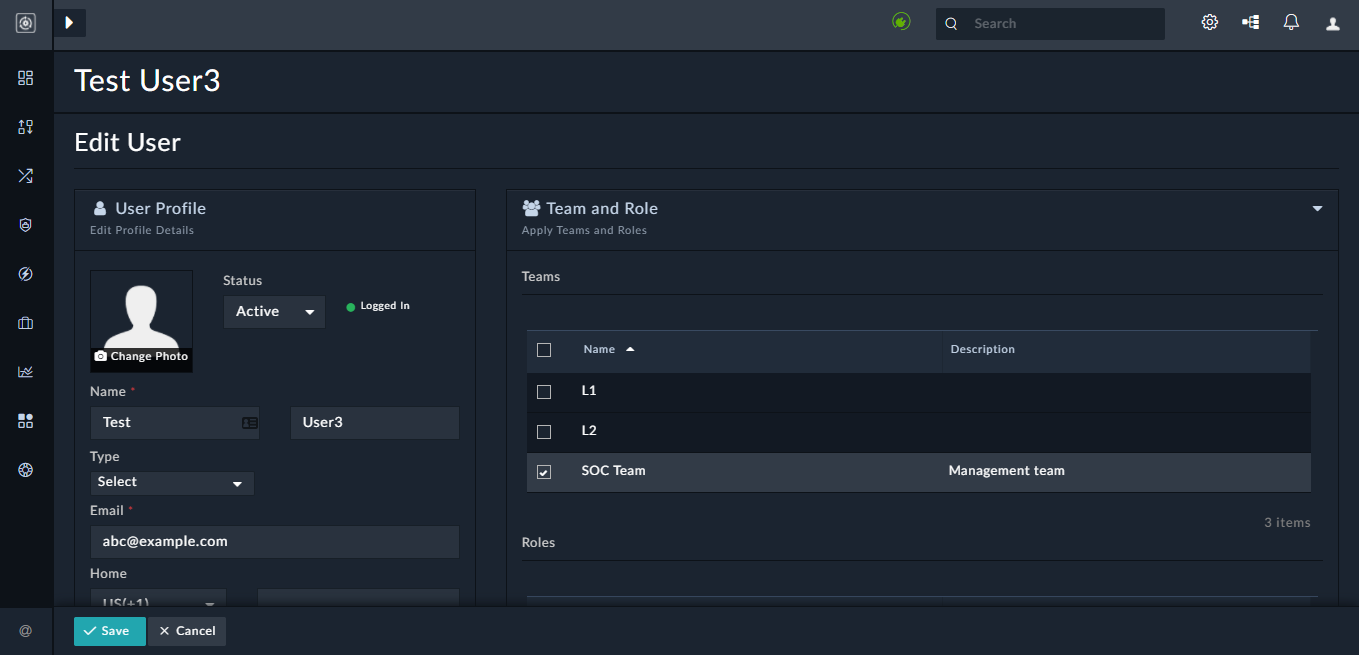Collapse the Team and Role panel chevron

1316,208
